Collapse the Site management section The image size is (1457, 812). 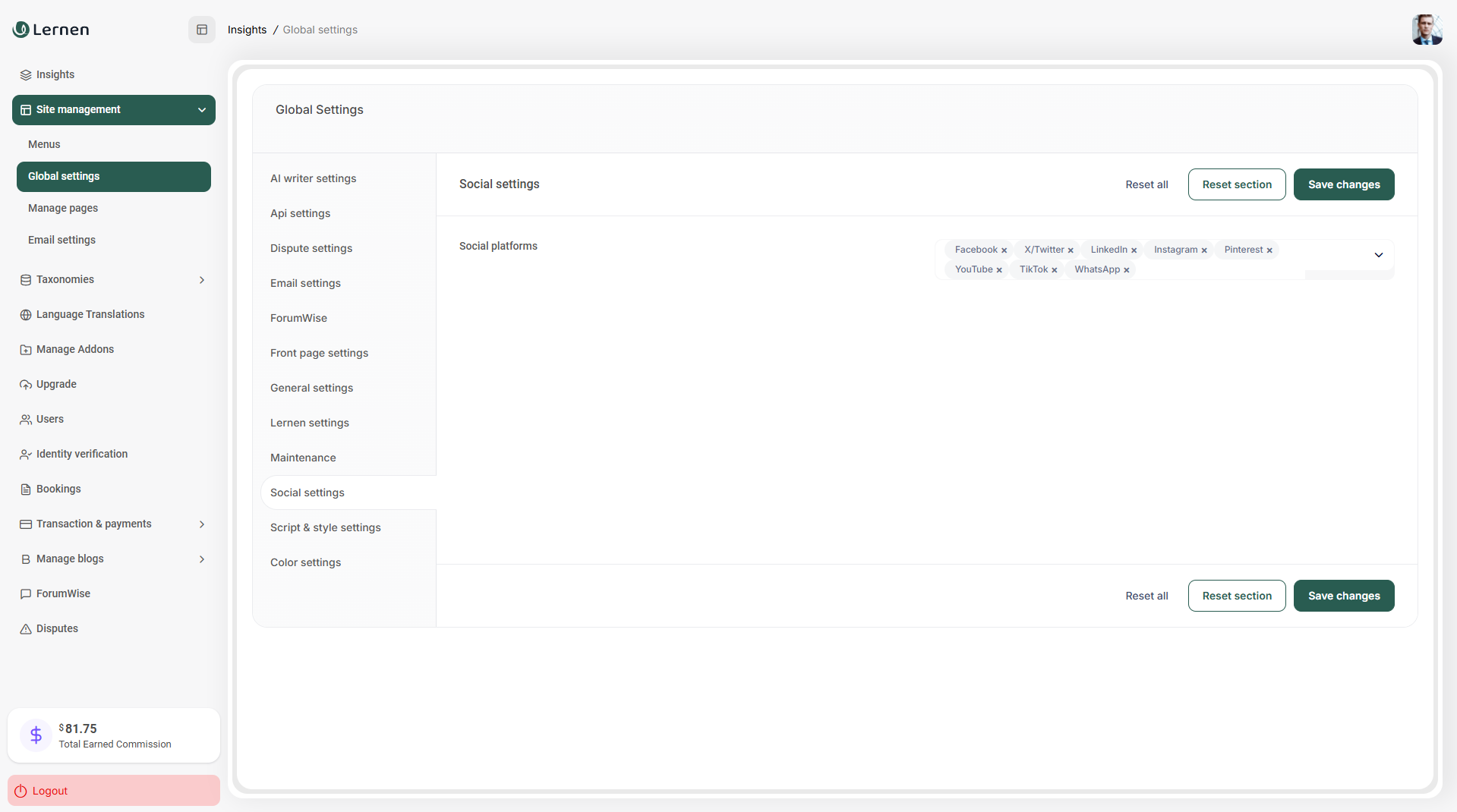[202, 110]
